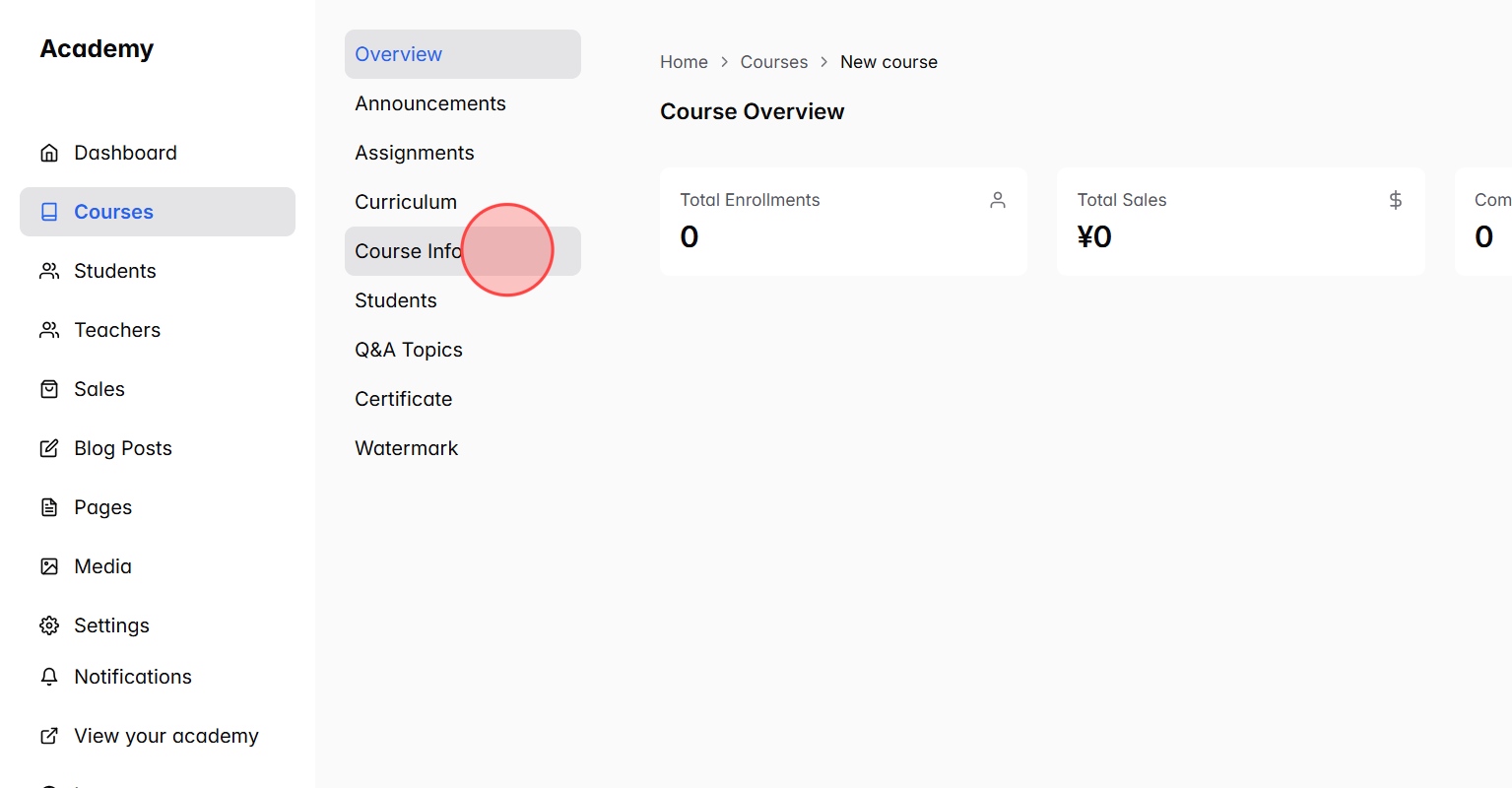Switch to the Watermark tab
1512x788 pixels.
click(x=406, y=447)
